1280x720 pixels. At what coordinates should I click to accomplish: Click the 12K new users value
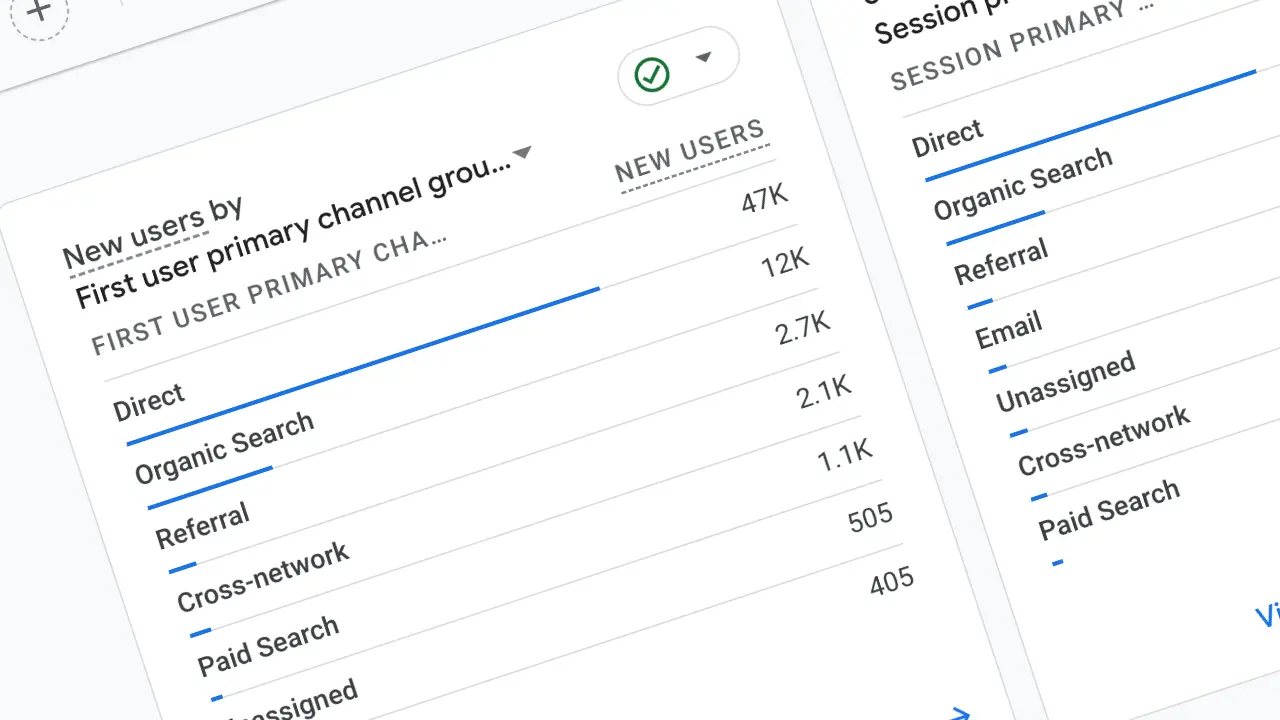pos(785,264)
